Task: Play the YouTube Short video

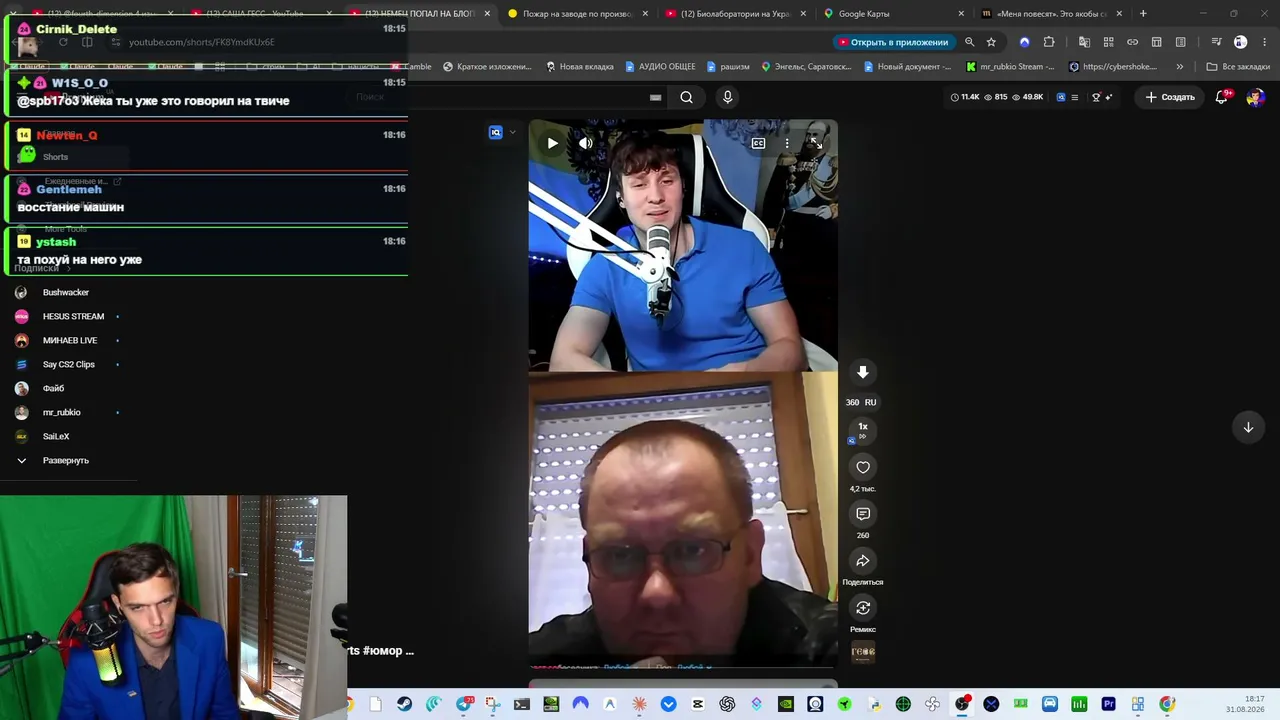Action: [552, 143]
